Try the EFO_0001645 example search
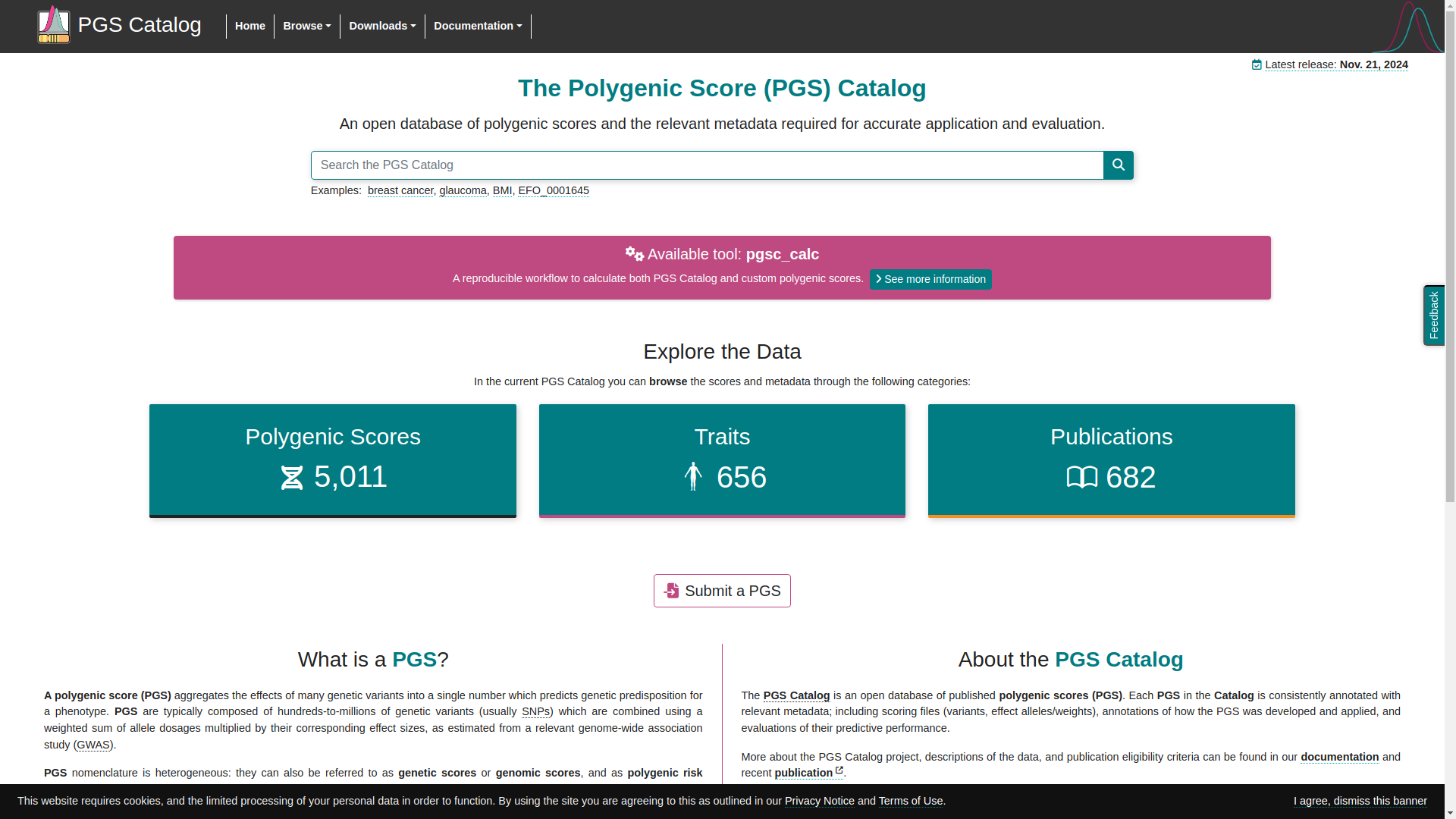Screen dimensions: 1456x819 (x=554, y=191)
